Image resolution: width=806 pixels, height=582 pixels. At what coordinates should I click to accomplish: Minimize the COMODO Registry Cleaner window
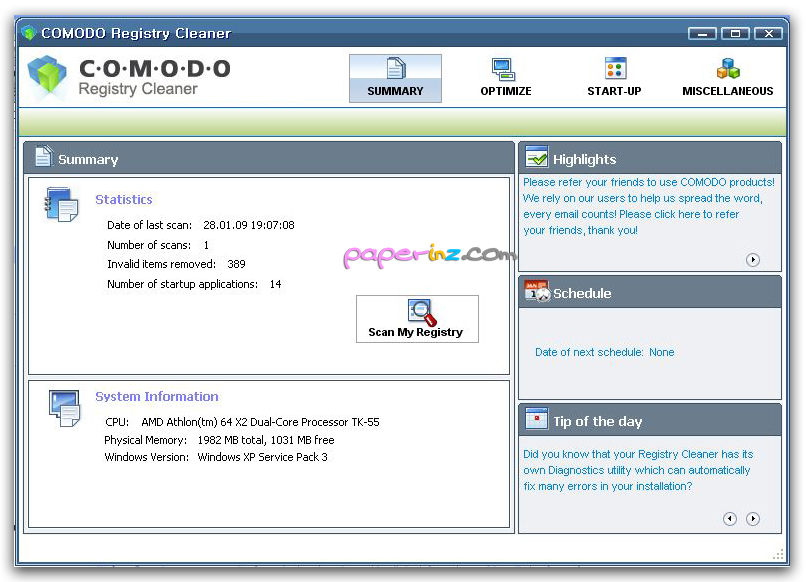point(702,33)
